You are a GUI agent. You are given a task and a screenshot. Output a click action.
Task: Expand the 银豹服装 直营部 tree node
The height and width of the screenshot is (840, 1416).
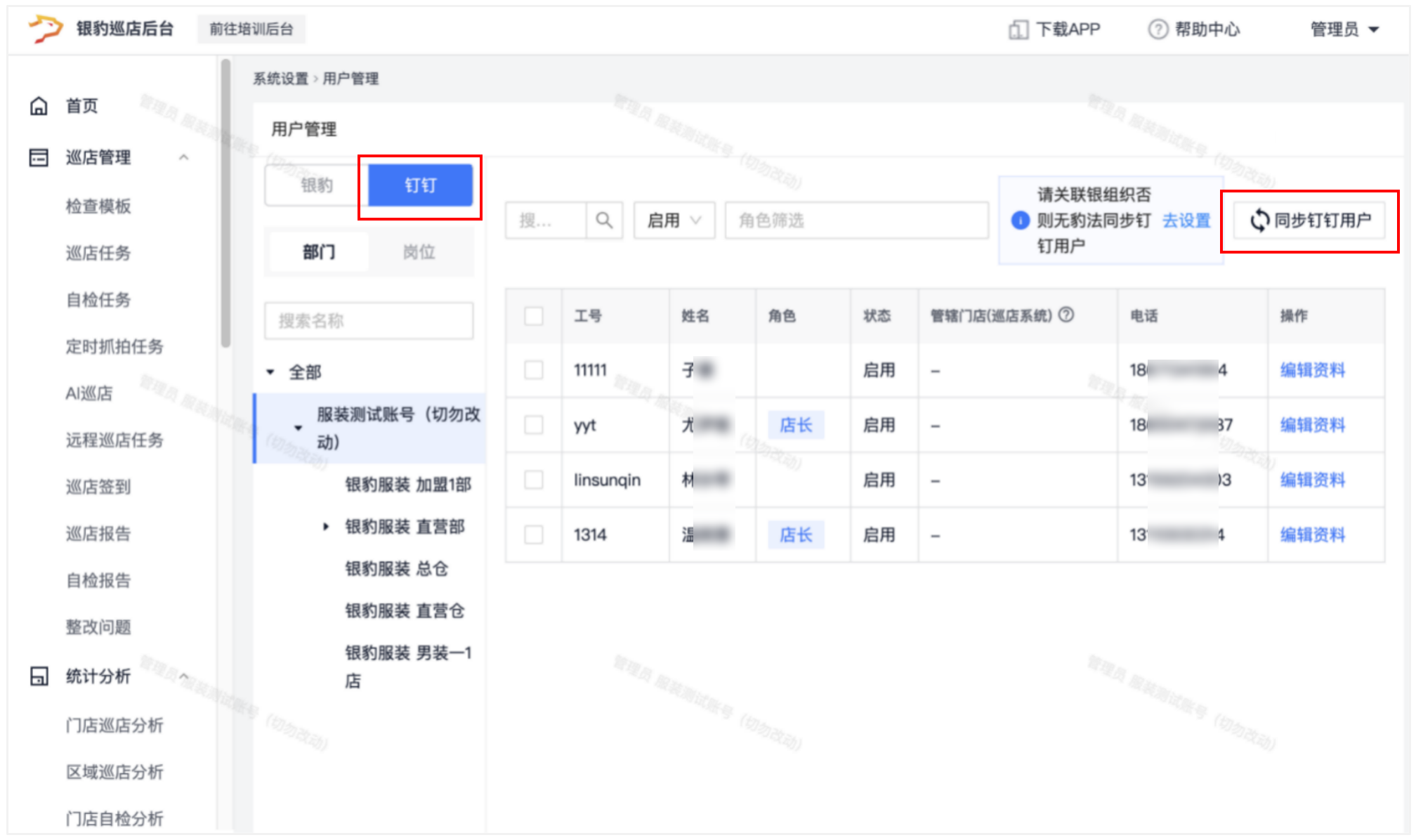point(326,527)
